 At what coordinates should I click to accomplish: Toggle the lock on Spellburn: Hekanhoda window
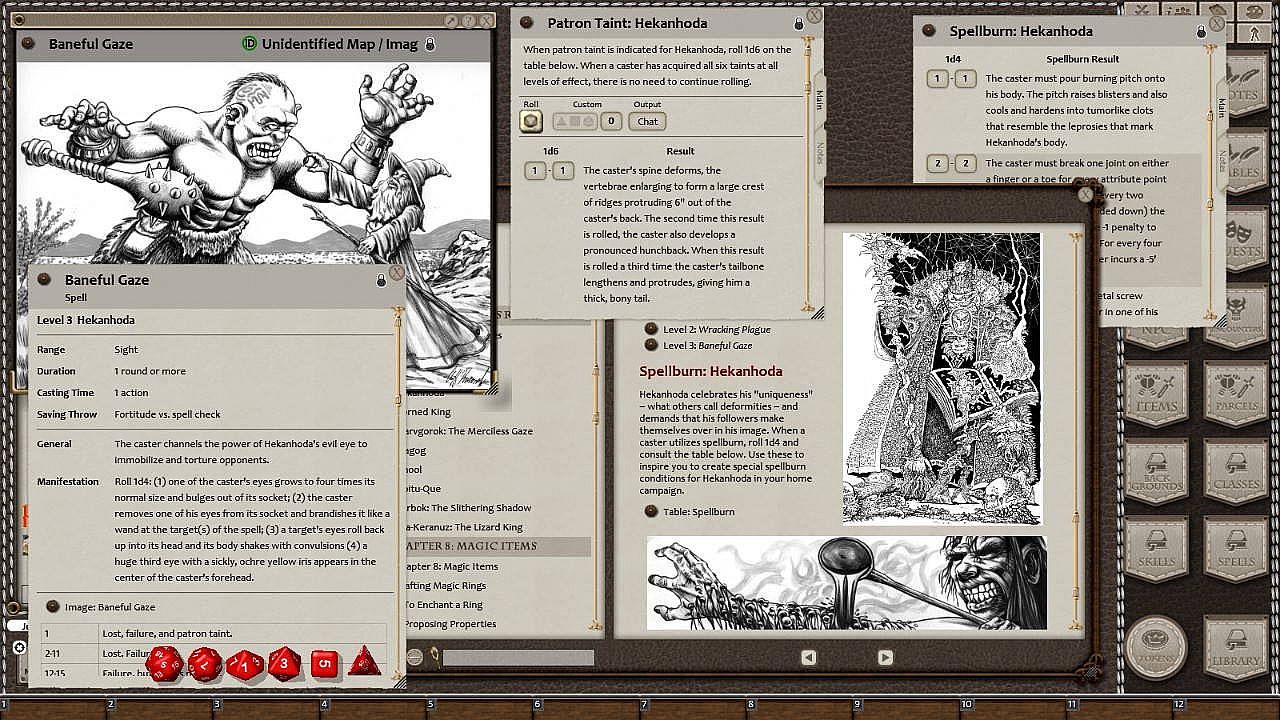coord(1201,32)
